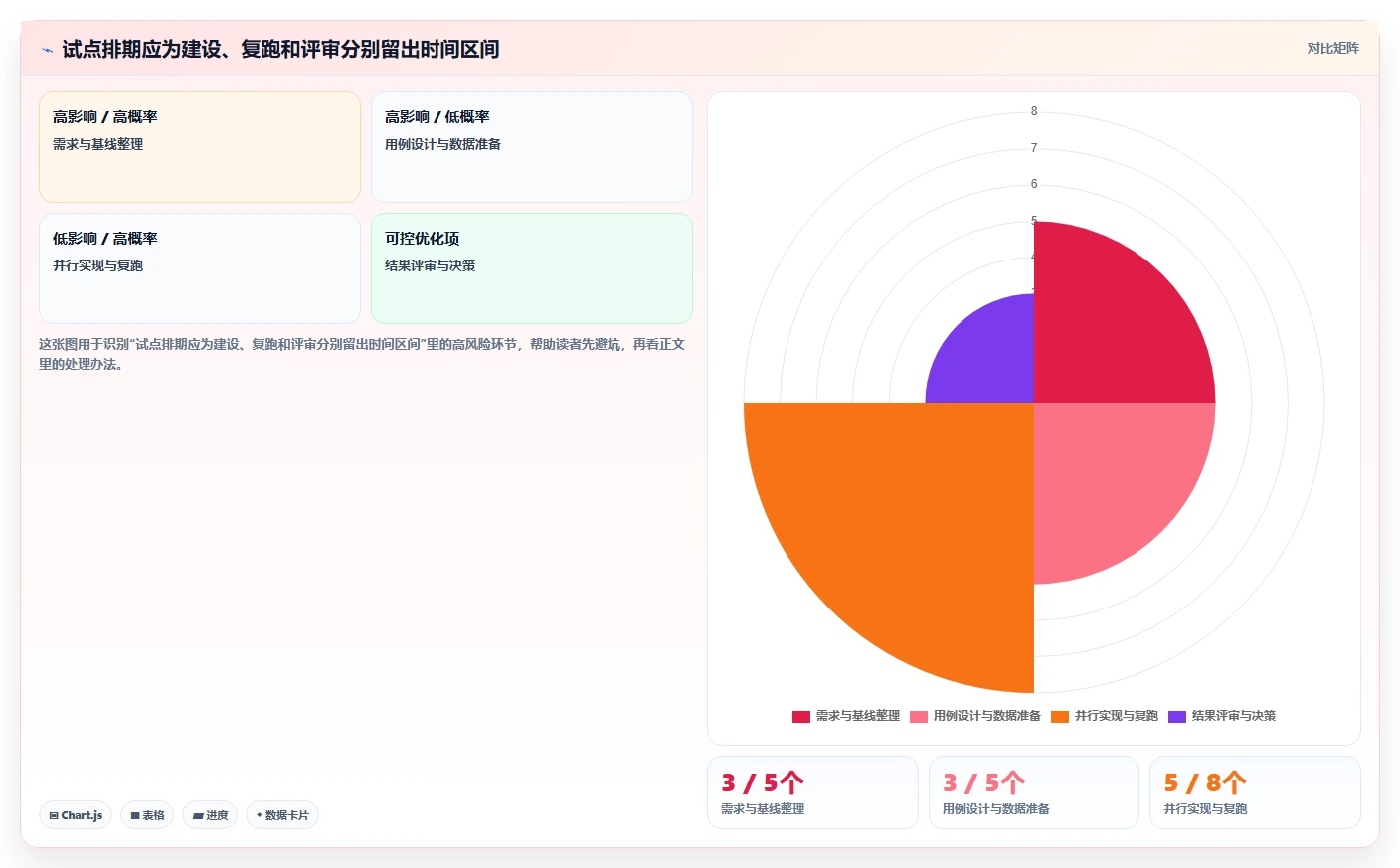
Task: Click the page title 试点排期应为建设 heading
Action: point(280,49)
